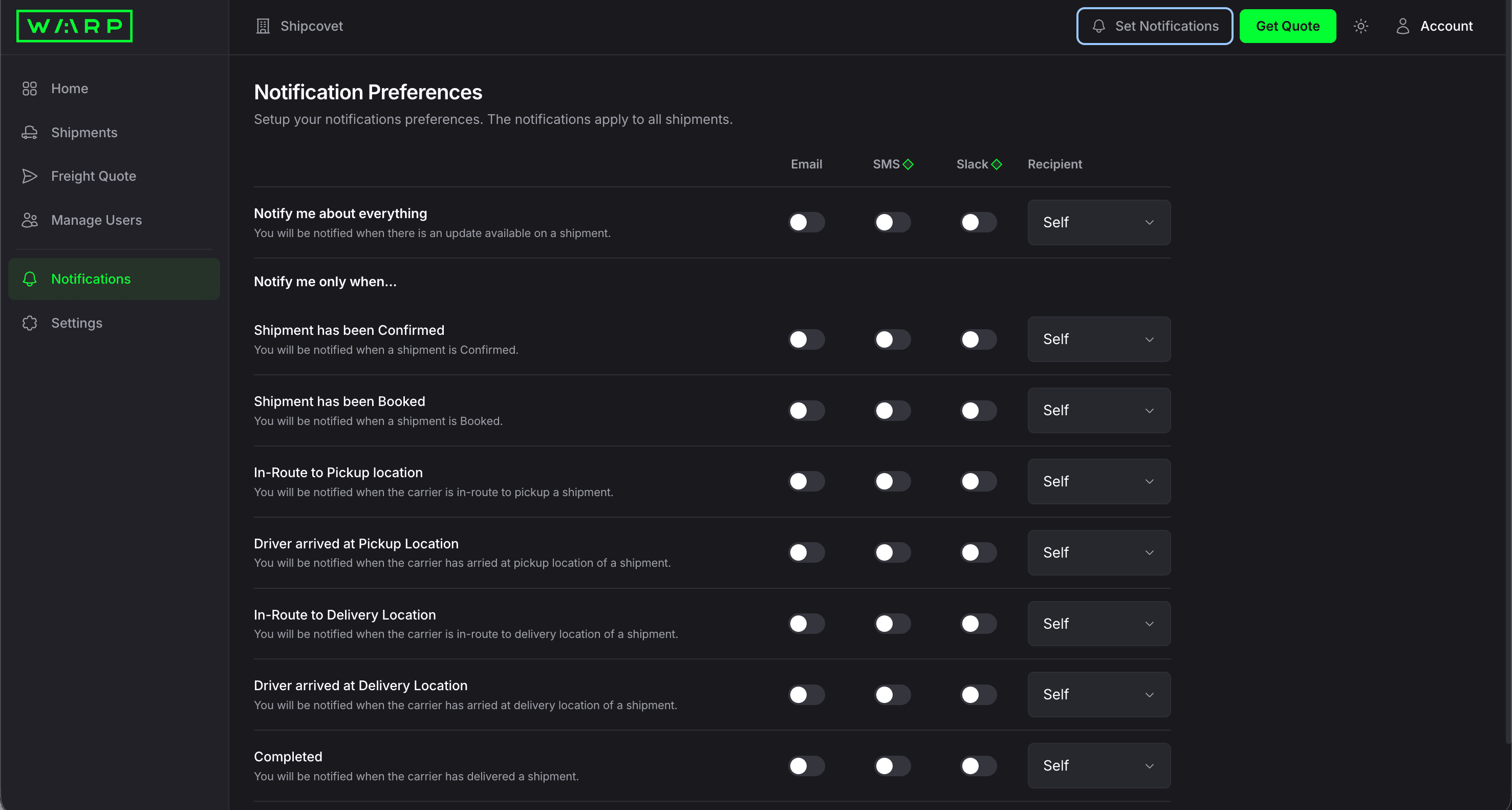Switch to light mode with the sun icon

point(1361,26)
